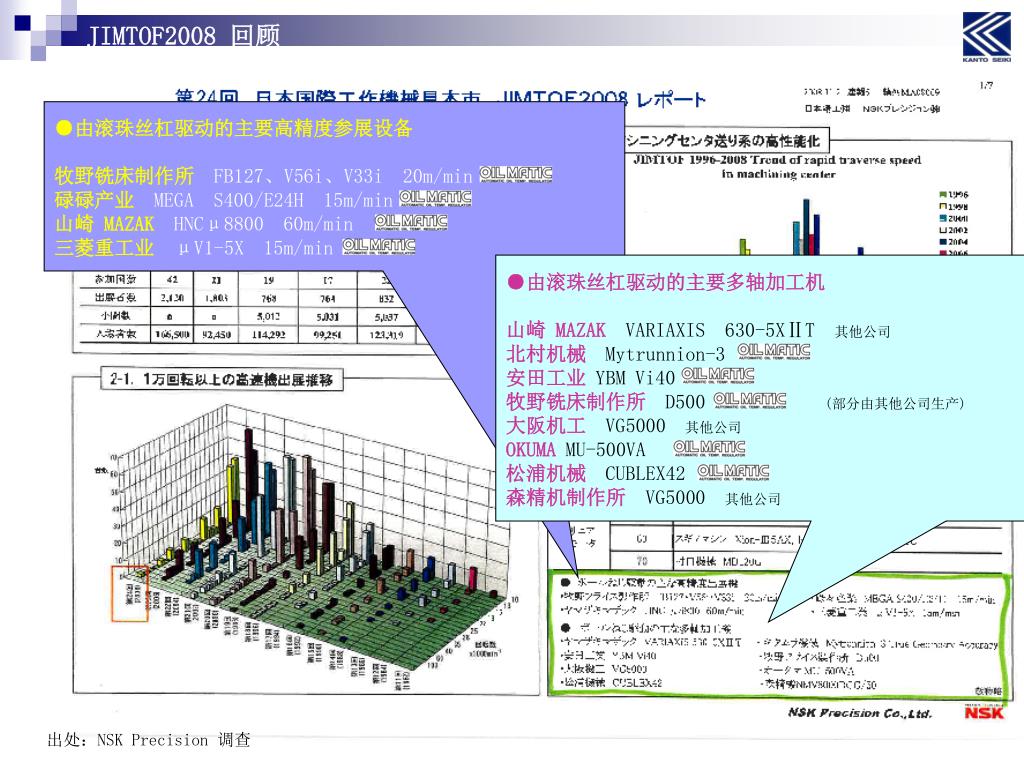
Task: Click the OIL MATIC logo beside YBM Vi40
Action: [x=718, y=376]
